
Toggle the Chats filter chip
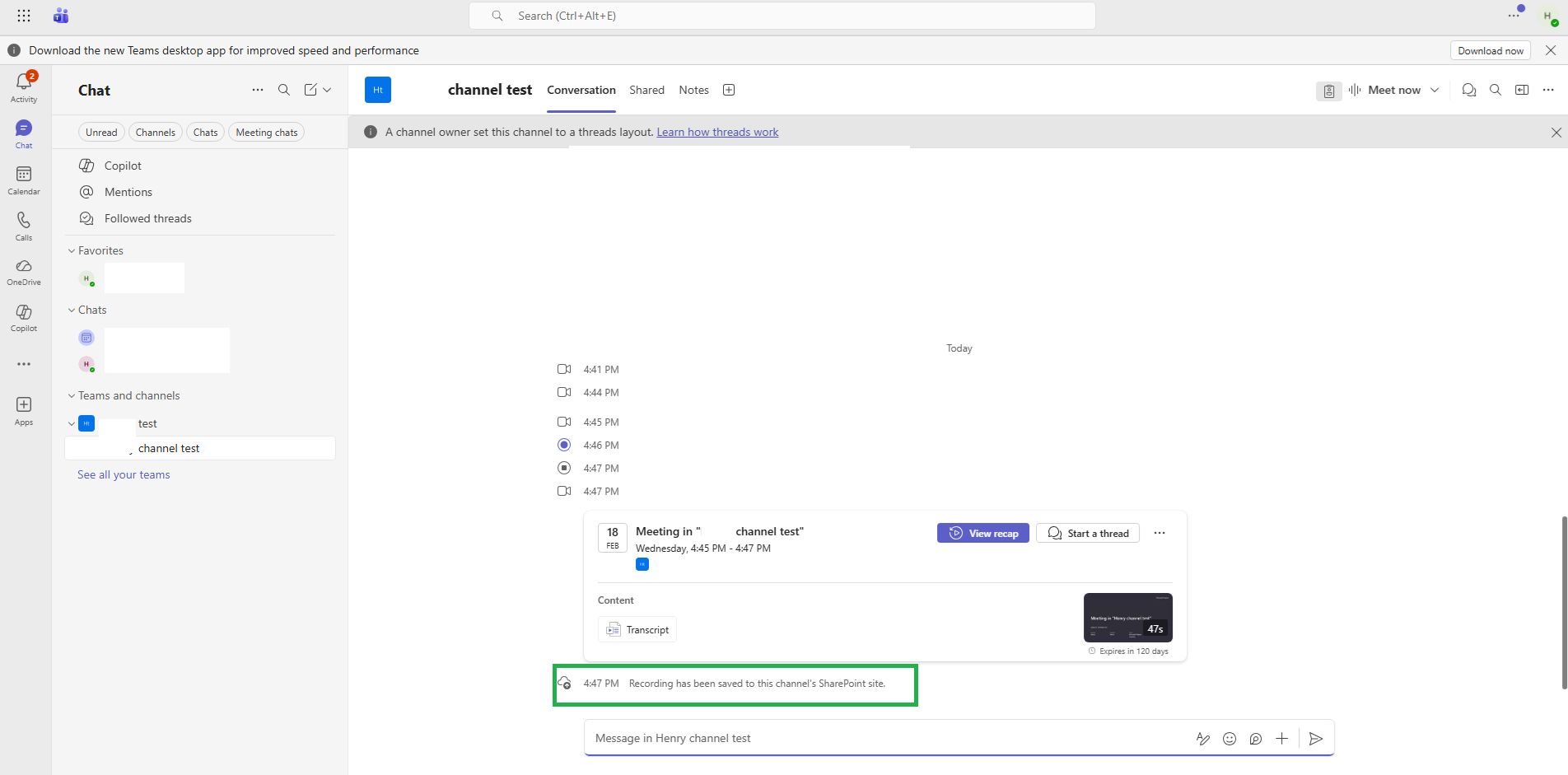tap(206, 133)
